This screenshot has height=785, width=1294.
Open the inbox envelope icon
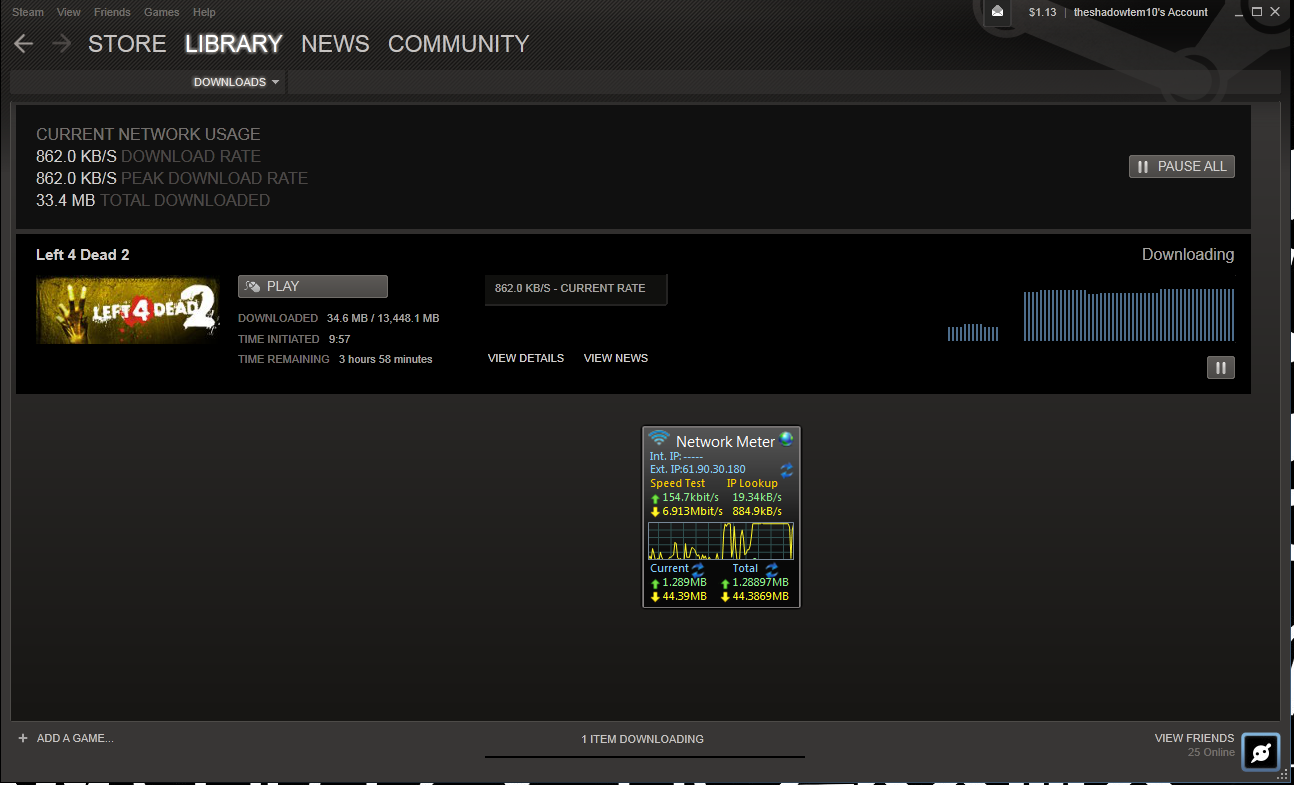[998, 12]
